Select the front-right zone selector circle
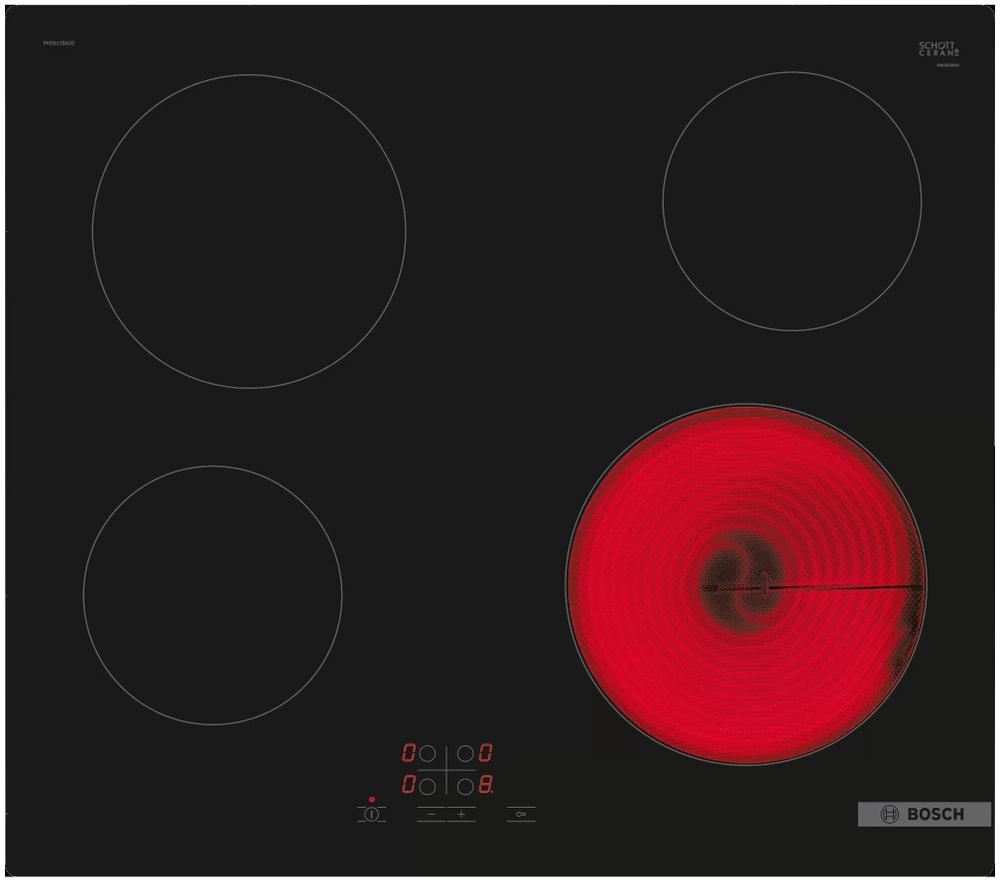This screenshot has height=881, width=1000. 466,786
